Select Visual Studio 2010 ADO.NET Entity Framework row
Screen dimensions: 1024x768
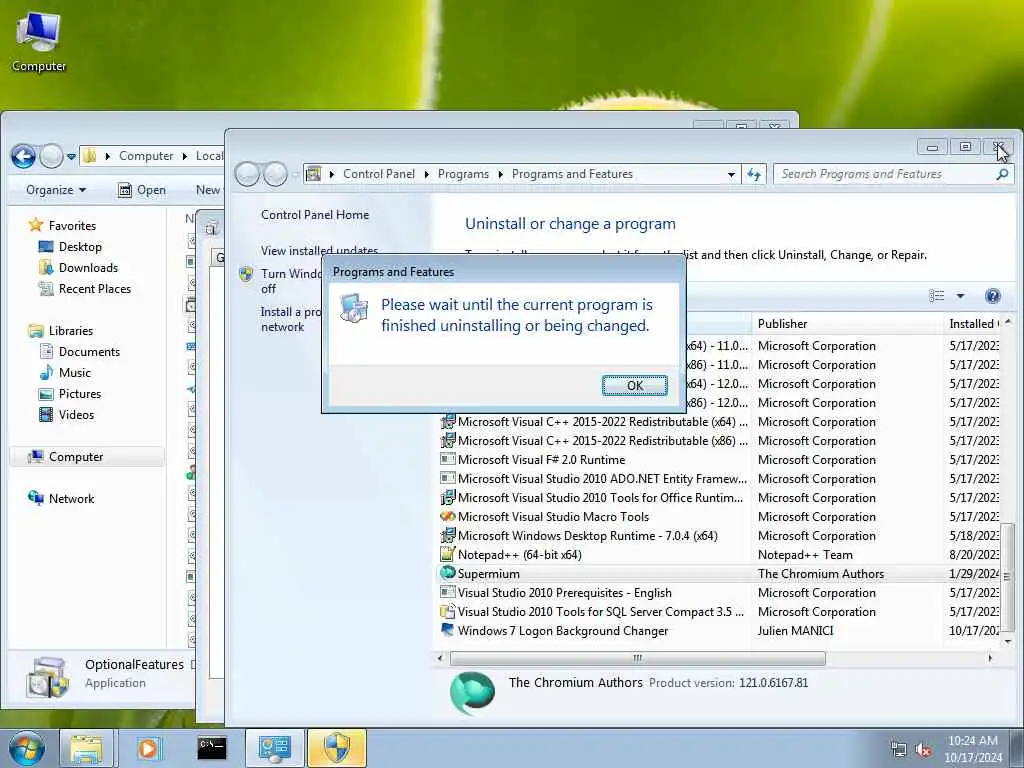720,479
